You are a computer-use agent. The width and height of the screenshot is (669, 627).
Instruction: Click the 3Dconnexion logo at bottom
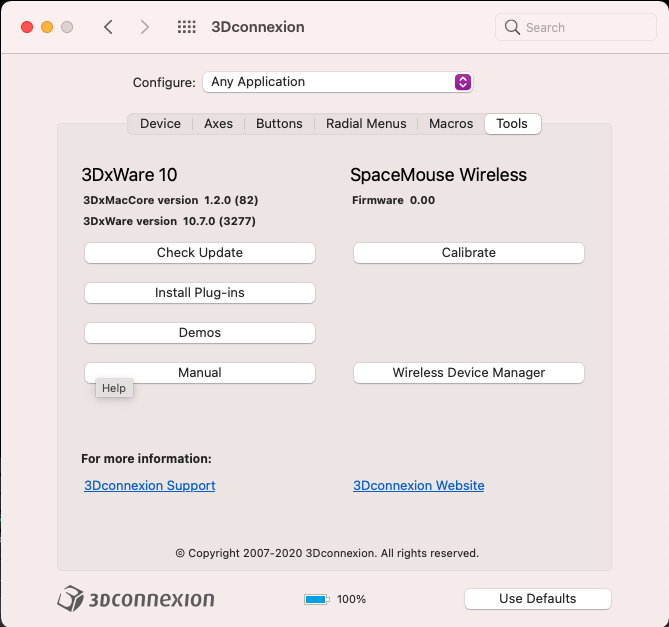click(x=136, y=598)
